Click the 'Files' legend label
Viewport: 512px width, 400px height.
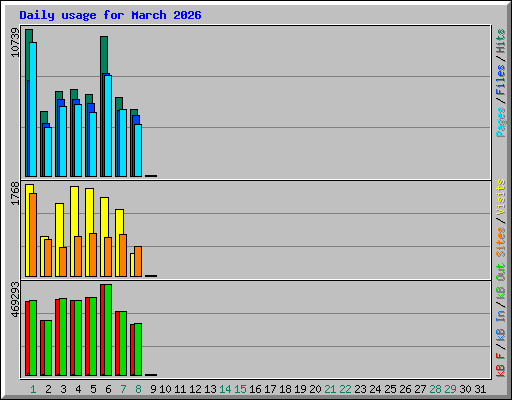tap(500, 80)
